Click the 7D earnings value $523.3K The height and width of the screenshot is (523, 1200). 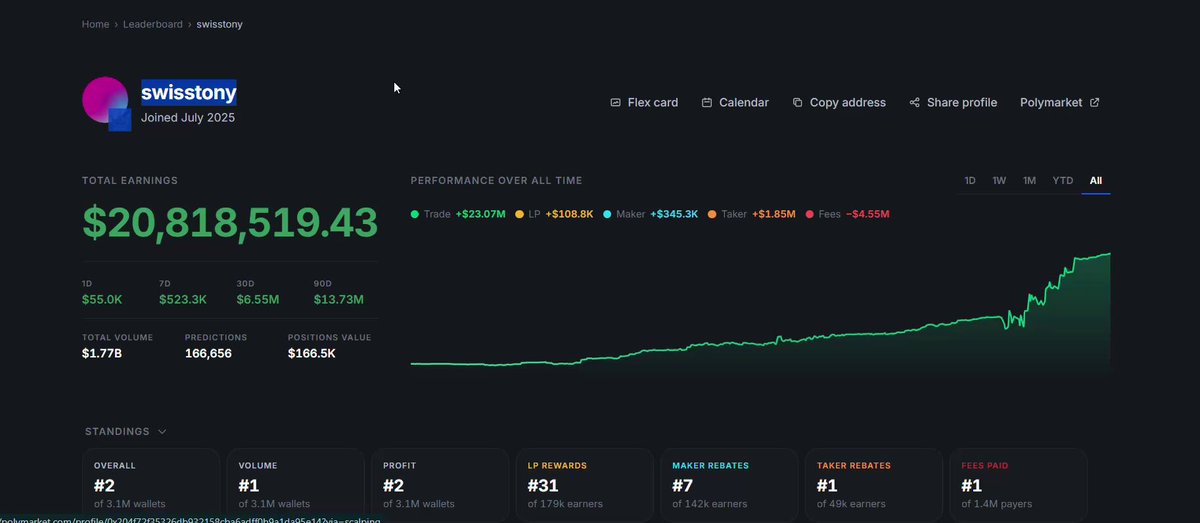pyautogui.click(x=183, y=299)
